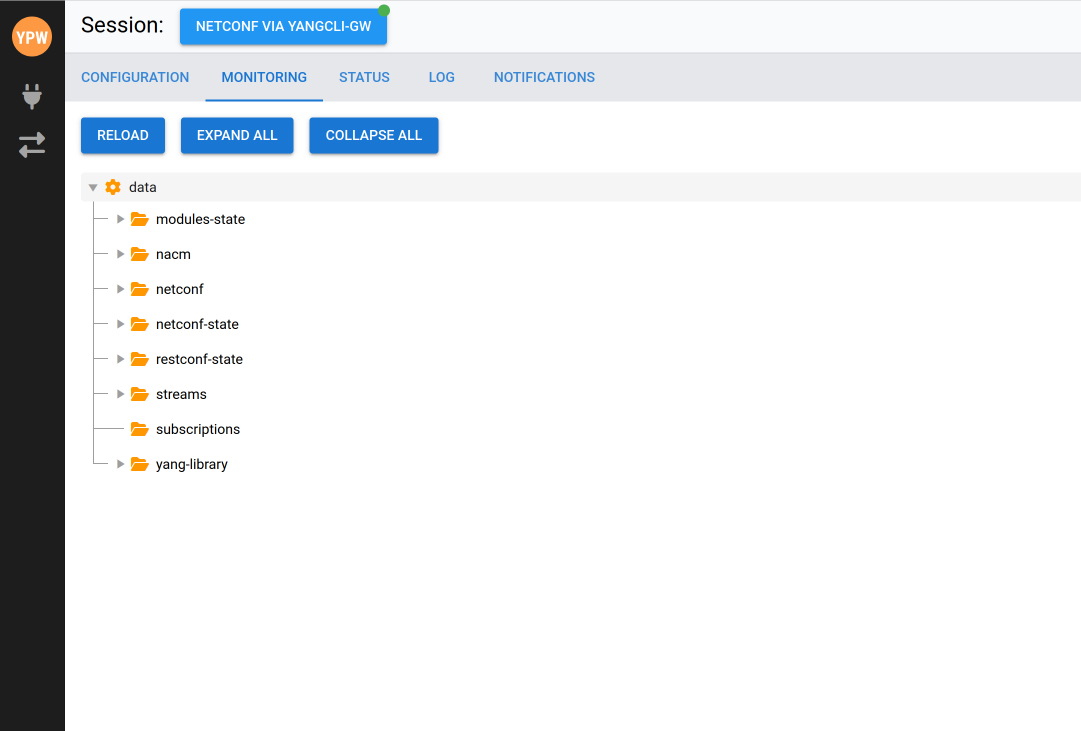Image resolution: width=1081 pixels, height=731 pixels.
Task: Select the NETCONF VIA YANGCLI-GW session button
Action: [283, 27]
